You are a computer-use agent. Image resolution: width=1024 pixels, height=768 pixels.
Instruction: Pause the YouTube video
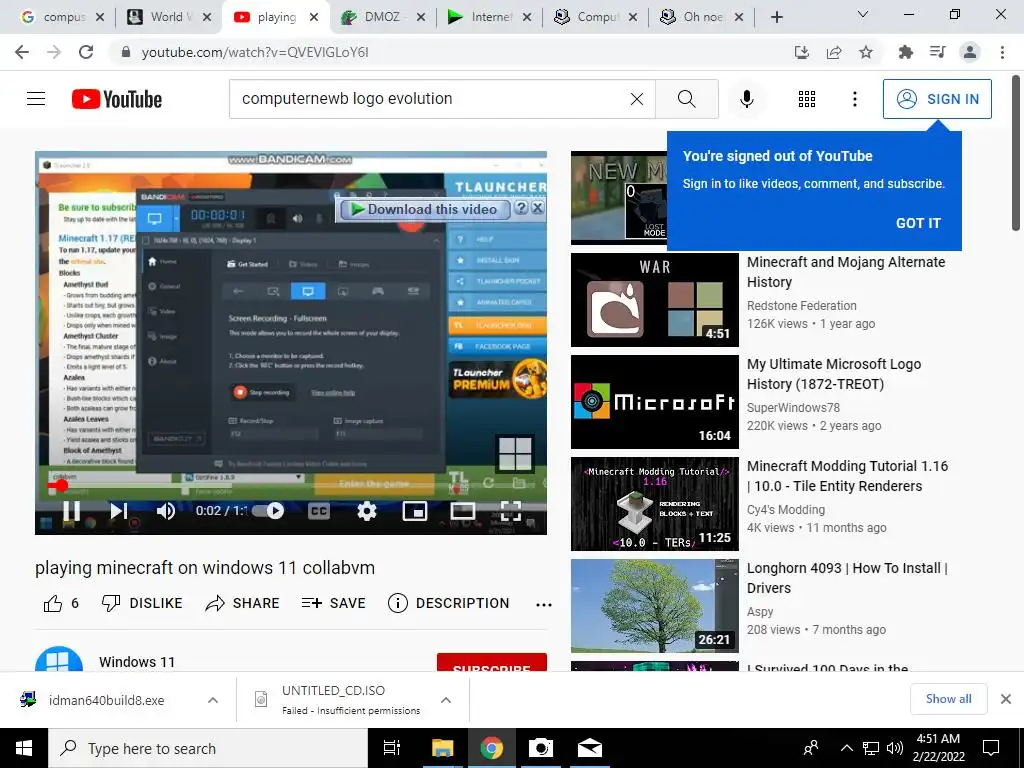click(x=71, y=511)
